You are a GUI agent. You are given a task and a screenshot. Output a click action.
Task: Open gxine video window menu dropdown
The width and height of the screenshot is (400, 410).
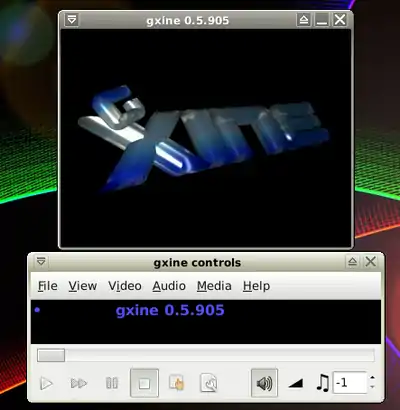(x=72, y=20)
